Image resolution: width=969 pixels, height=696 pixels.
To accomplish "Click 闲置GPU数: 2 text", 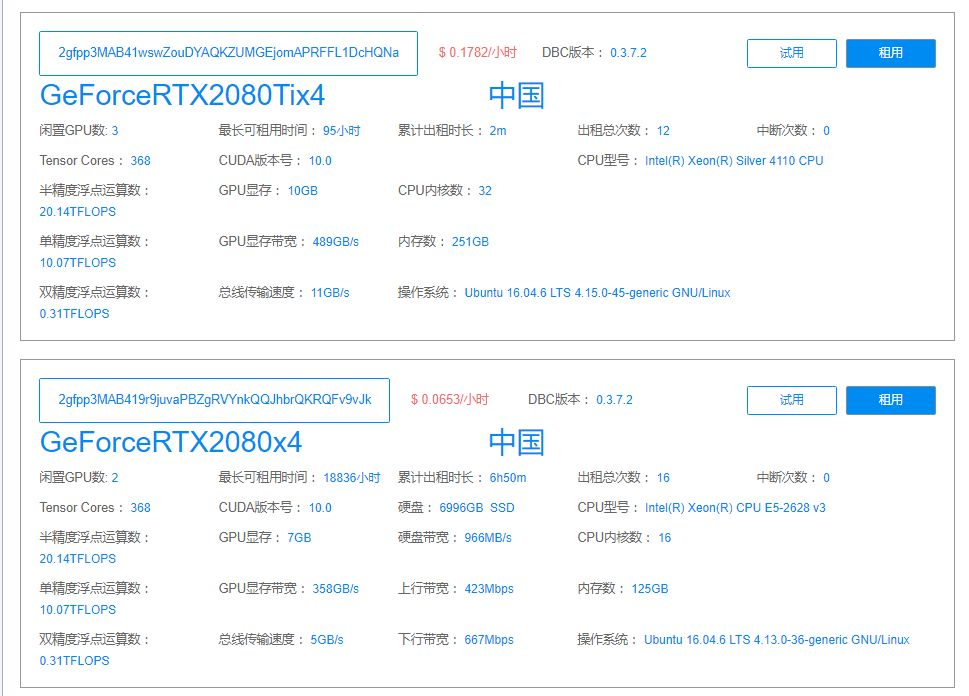I will click(79, 477).
